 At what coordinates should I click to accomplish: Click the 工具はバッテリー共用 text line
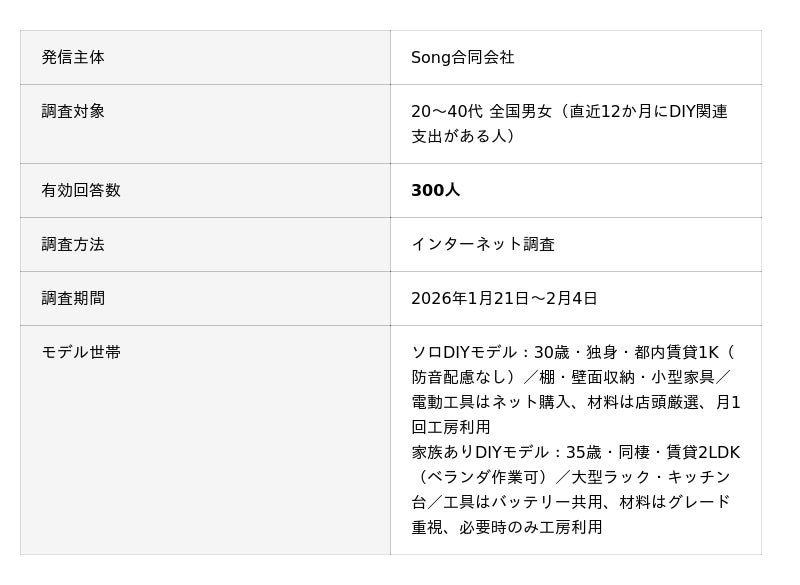(x=571, y=503)
